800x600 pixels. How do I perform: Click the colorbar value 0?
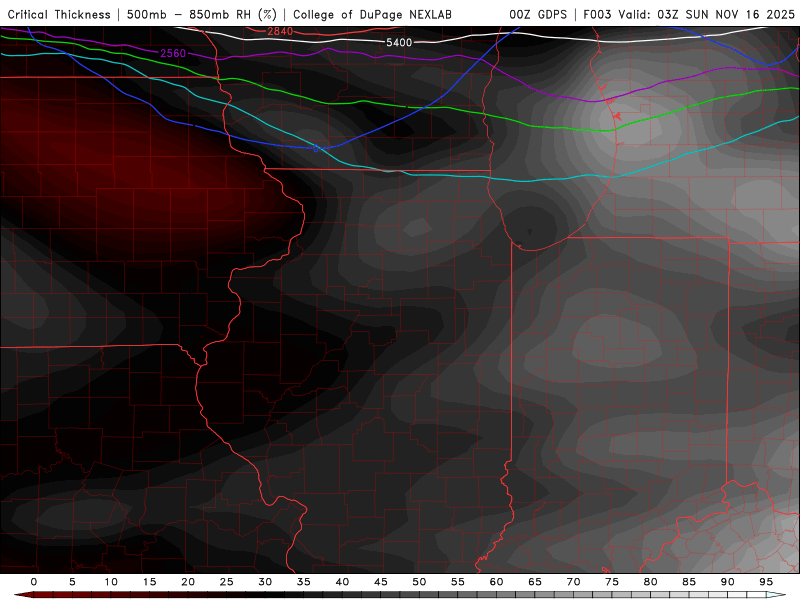click(34, 582)
